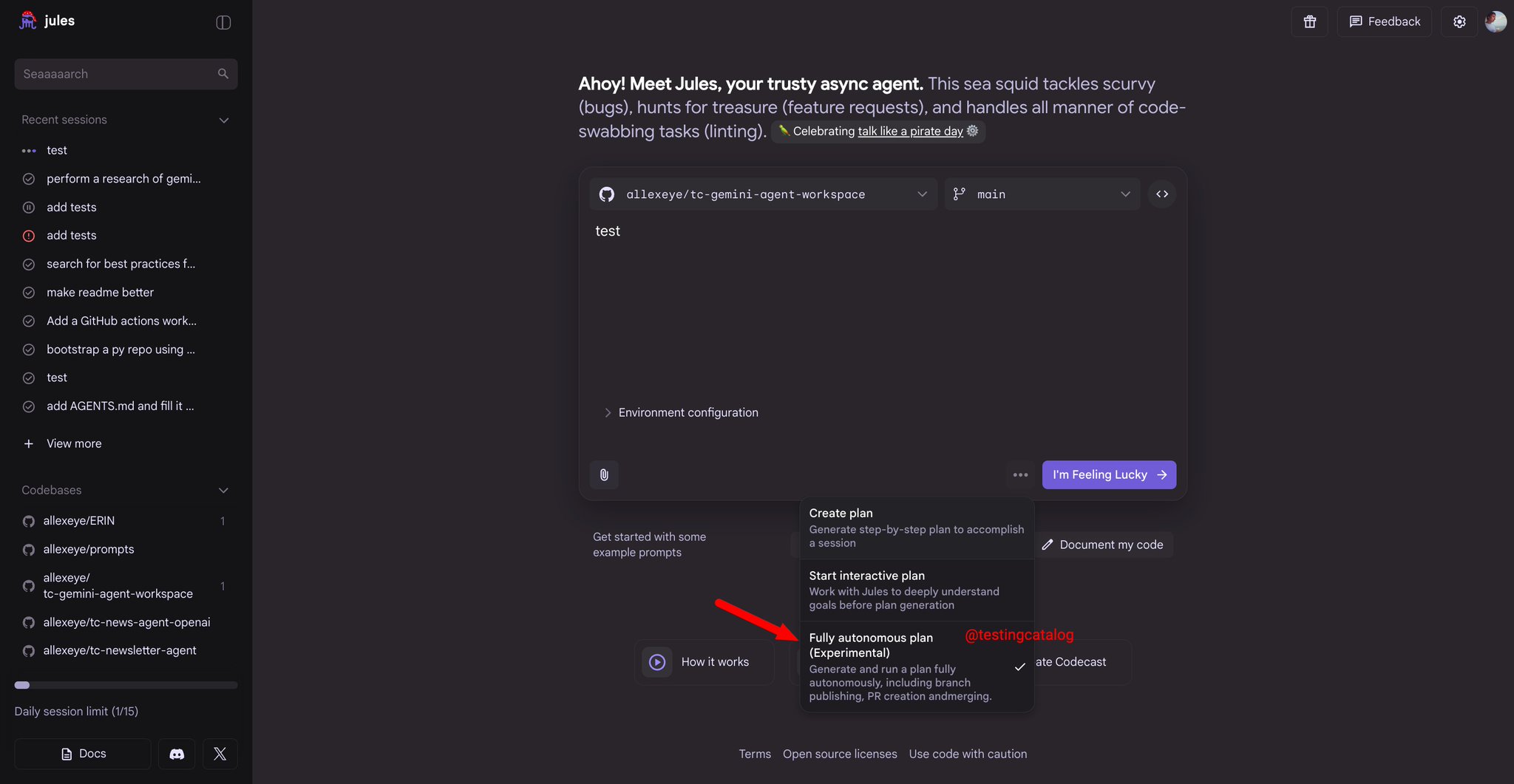Screen dimensions: 1514x784
Task: Click View more sessions
Action: tap(74, 443)
